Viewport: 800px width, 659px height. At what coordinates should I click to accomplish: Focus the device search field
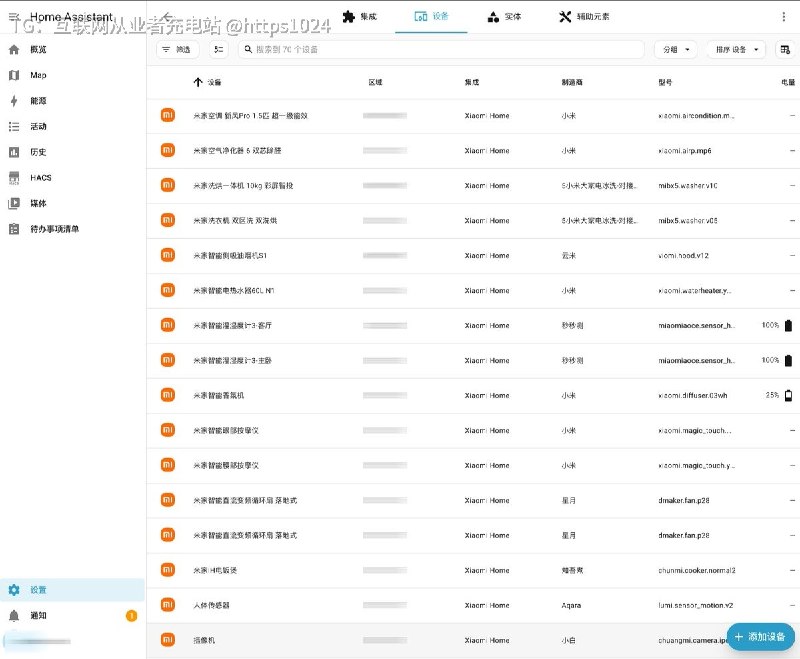pos(441,49)
